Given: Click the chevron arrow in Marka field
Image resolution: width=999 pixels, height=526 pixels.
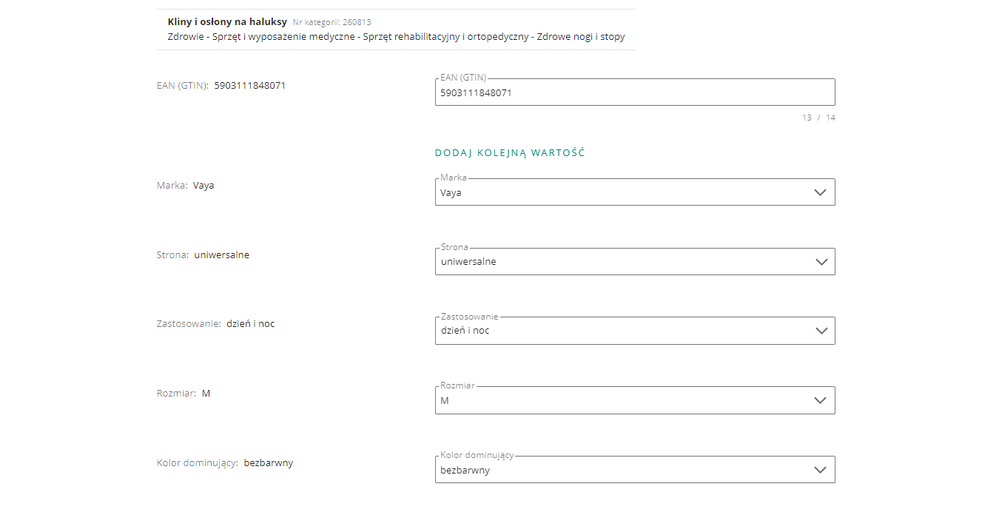Looking at the screenshot, I should coord(821,193).
